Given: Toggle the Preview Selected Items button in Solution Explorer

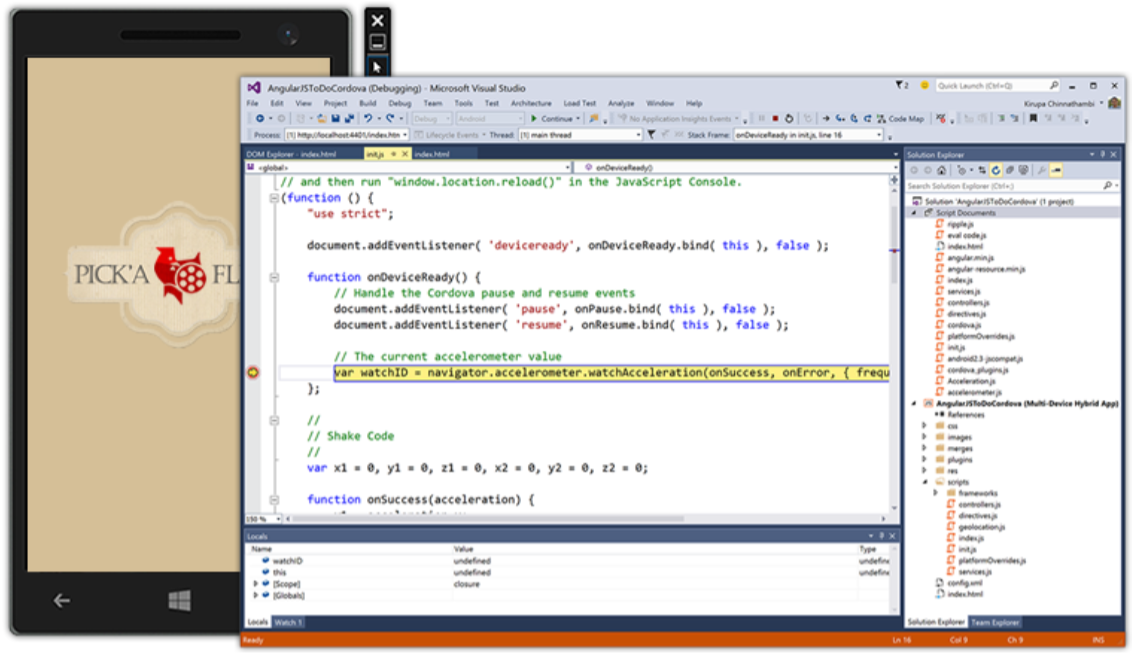Looking at the screenshot, I should (1057, 170).
